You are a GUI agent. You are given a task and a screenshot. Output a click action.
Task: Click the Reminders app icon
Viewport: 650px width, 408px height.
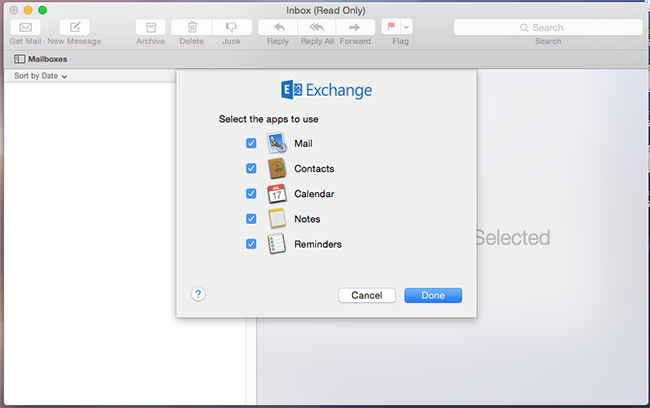tap(276, 244)
